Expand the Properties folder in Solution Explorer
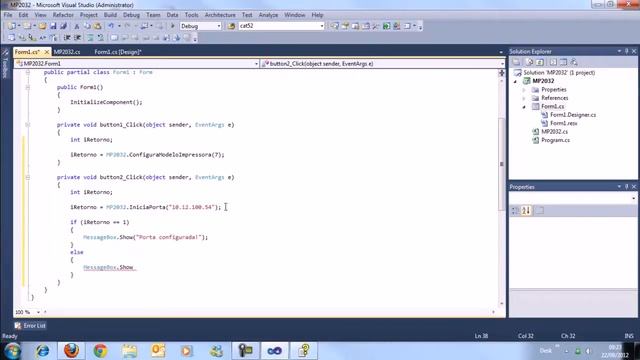640x360 pixels. pyautogui.click(x=524, y=90)
